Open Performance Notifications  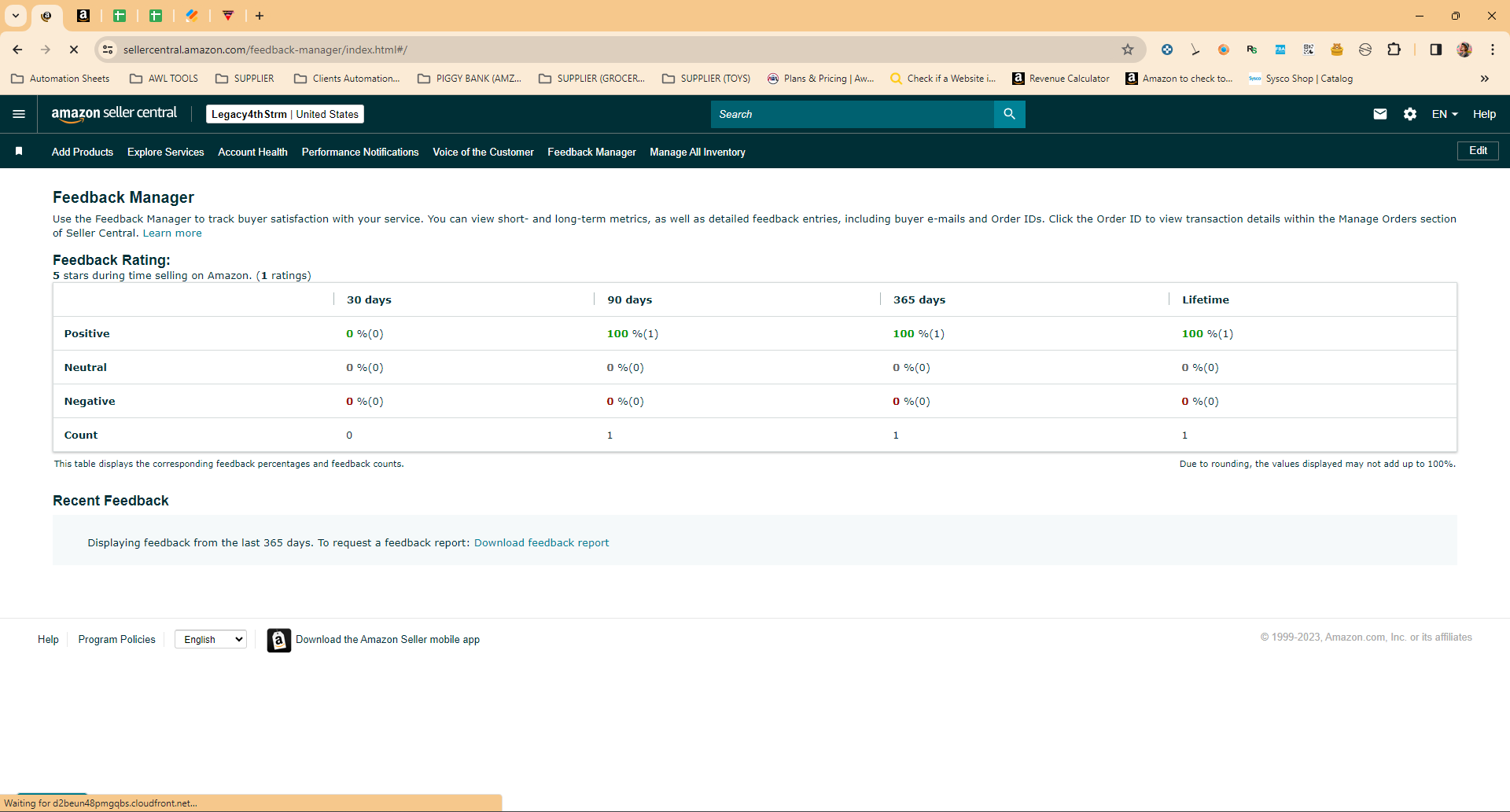click(360, 152)
